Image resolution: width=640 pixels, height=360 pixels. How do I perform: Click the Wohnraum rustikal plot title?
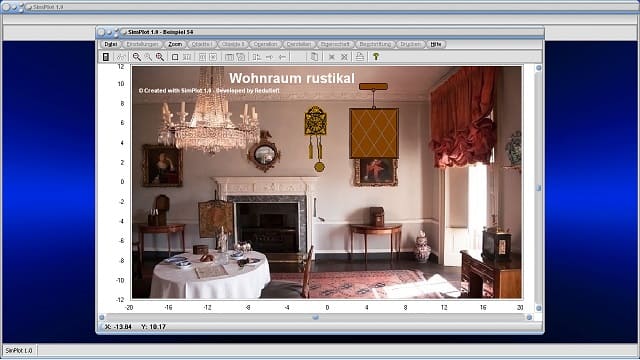[x=292, y=78]
